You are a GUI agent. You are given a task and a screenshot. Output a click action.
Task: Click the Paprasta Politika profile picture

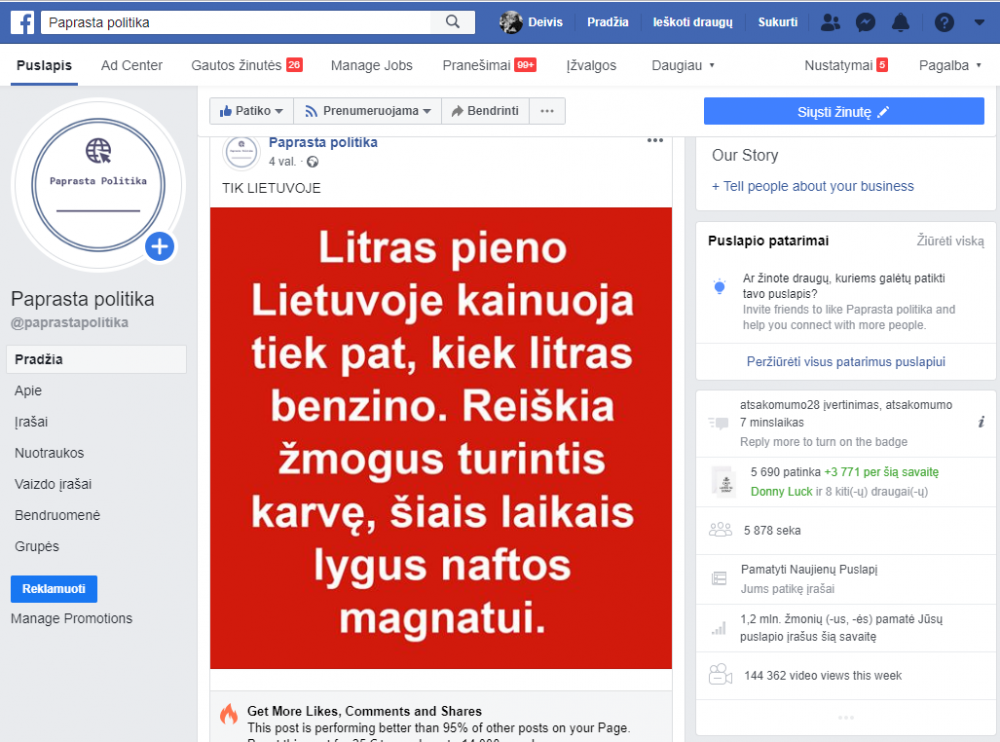(98, 185)
